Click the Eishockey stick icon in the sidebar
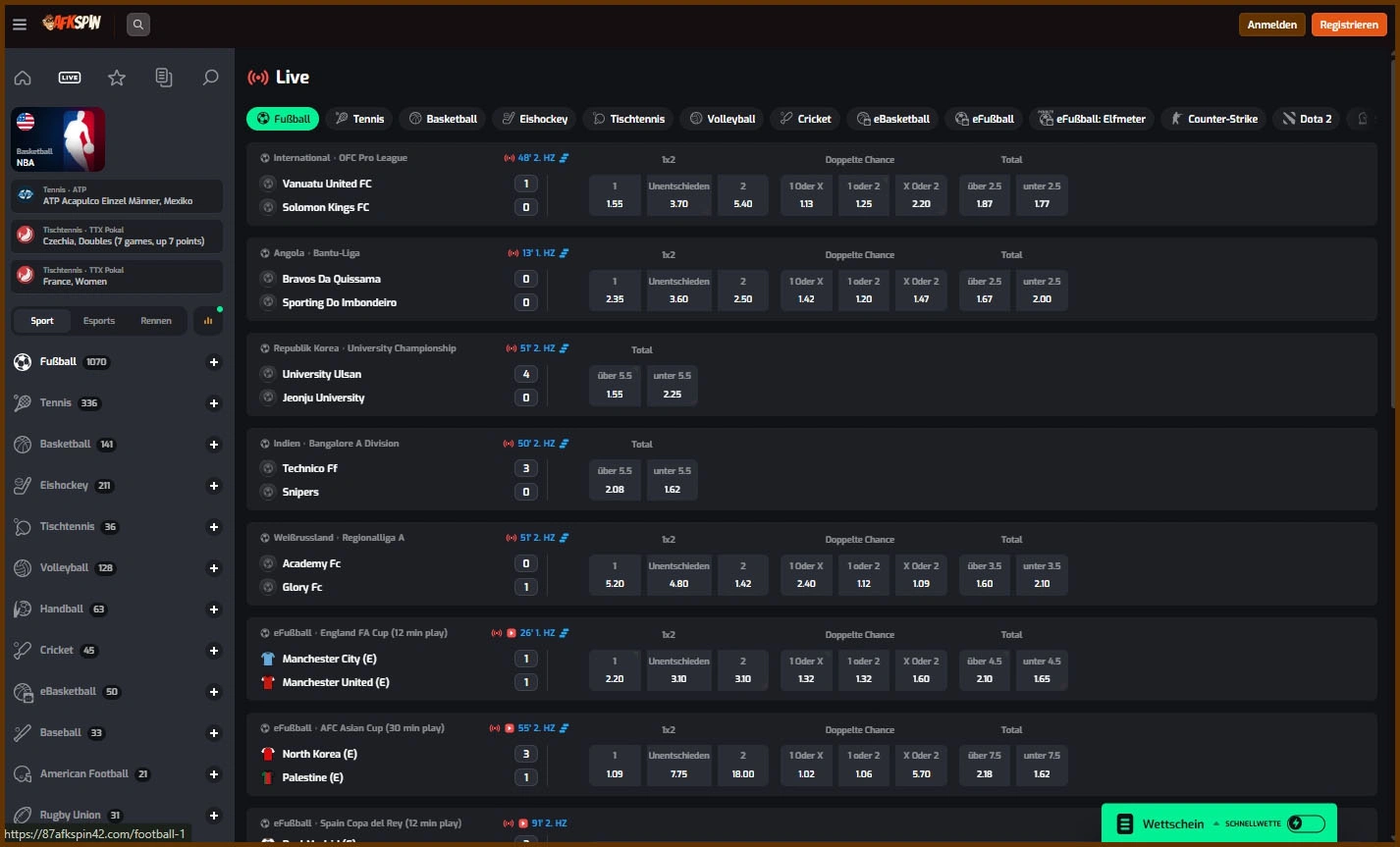The image size is (1400, 847). pyautogui.click(x=23, y=486)
